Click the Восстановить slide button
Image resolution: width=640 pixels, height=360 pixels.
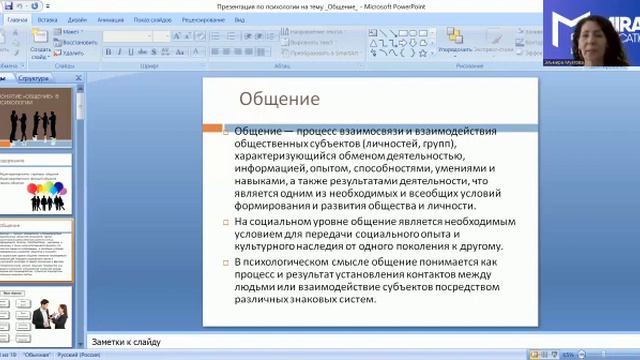(76, 42)
